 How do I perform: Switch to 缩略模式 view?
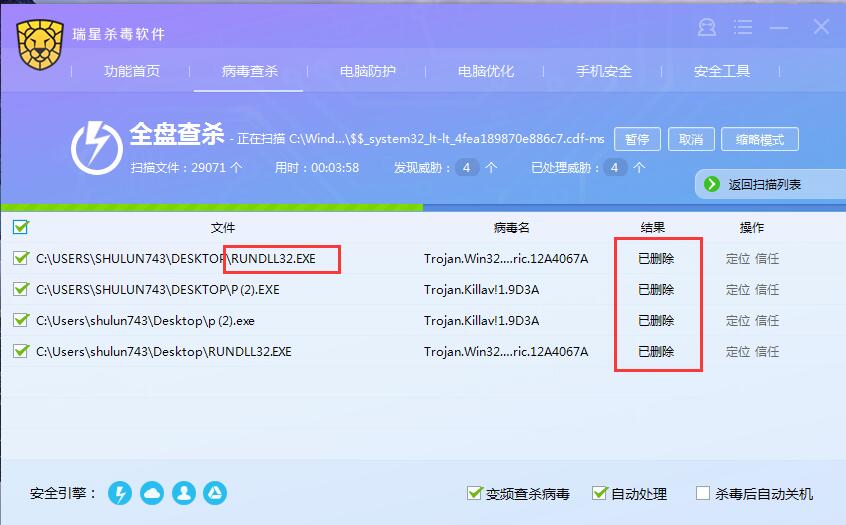(x=760, y=140)
